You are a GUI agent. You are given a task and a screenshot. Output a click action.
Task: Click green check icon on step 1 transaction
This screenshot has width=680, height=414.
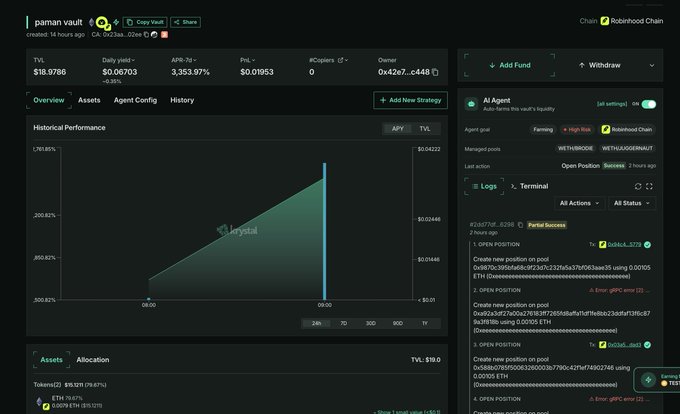(647, 245)
